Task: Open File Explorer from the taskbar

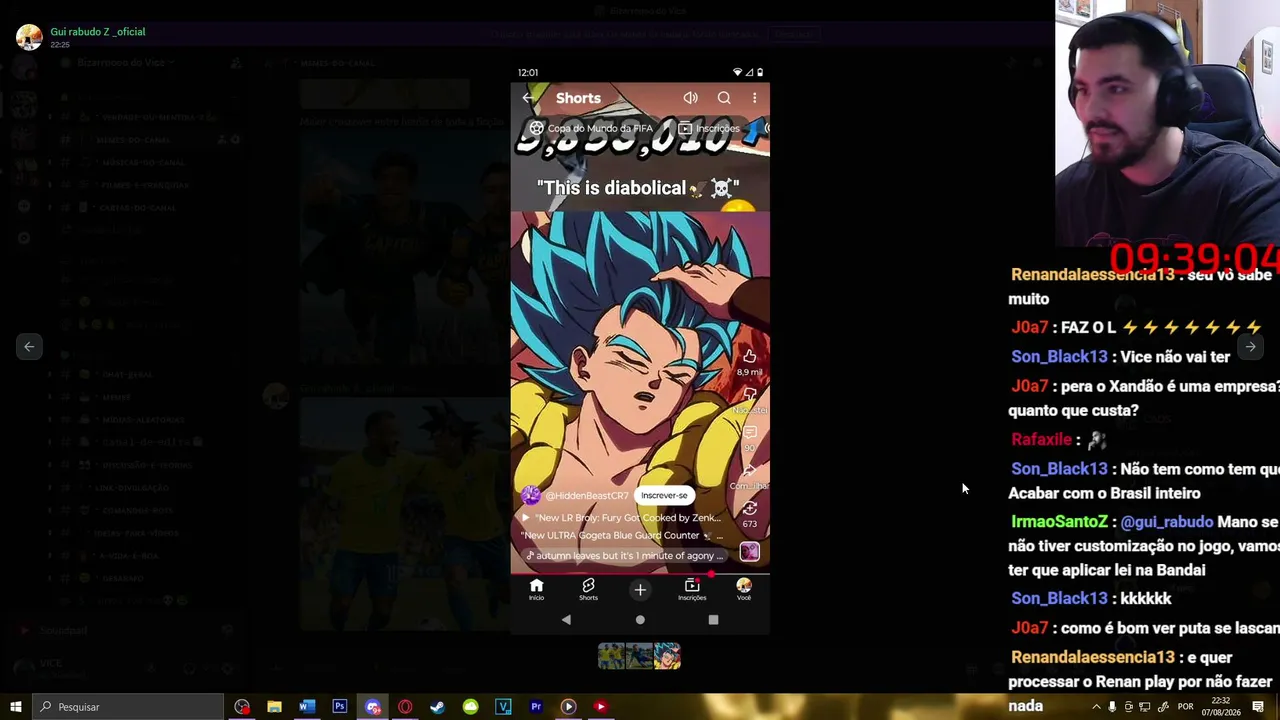Action: pos(274,707)
